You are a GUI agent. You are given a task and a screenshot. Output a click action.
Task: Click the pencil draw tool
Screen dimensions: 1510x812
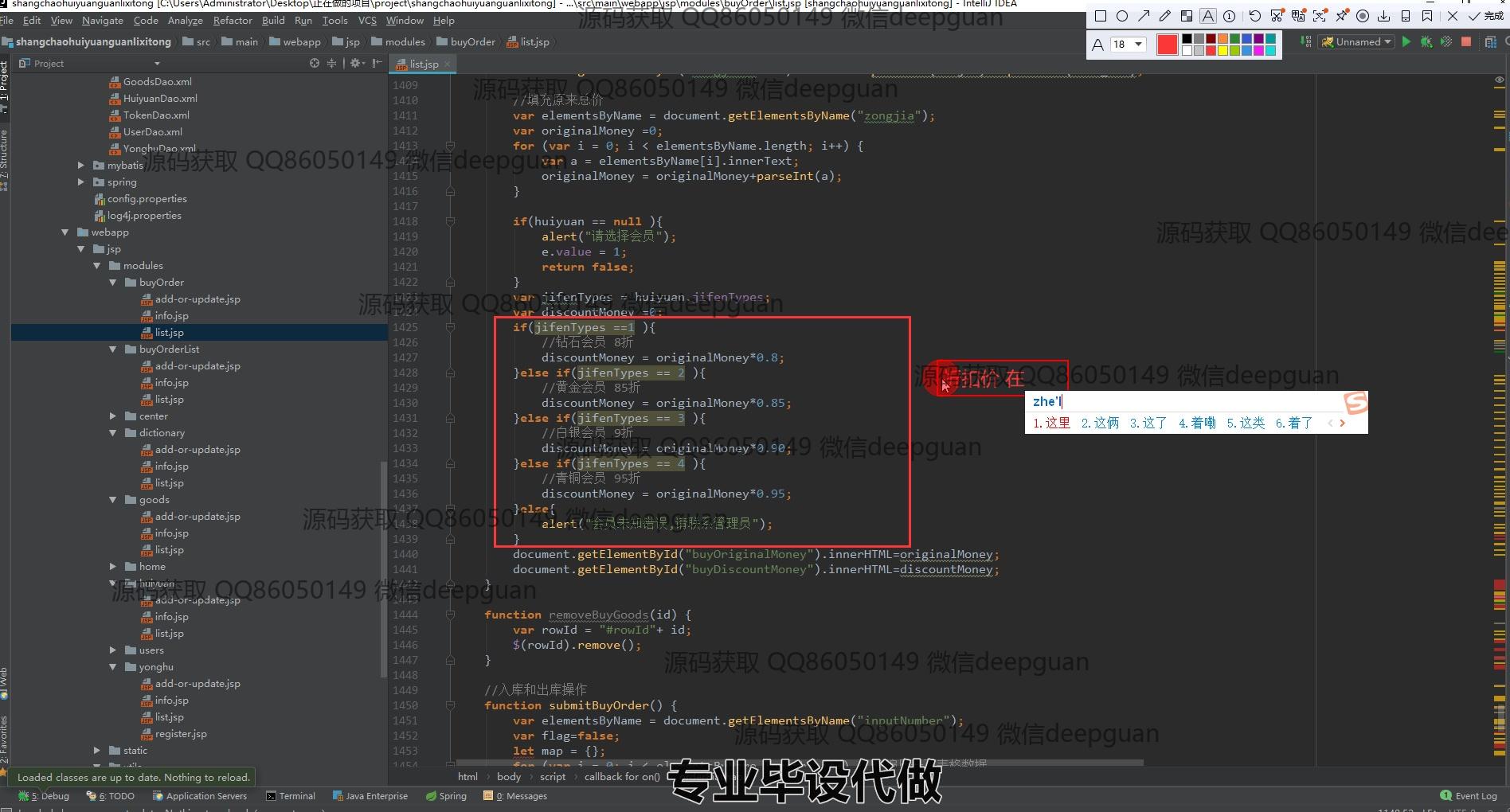point(1165,16)
